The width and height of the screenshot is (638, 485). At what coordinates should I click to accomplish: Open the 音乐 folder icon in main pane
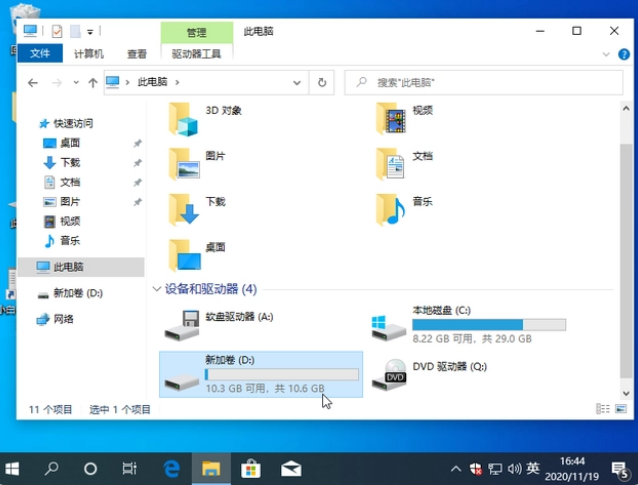391,210
